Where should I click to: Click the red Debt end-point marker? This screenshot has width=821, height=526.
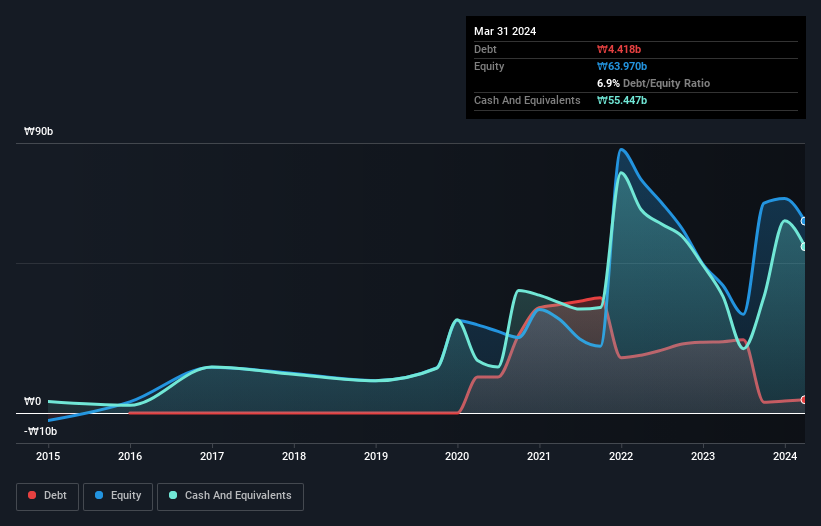(804, 400)
